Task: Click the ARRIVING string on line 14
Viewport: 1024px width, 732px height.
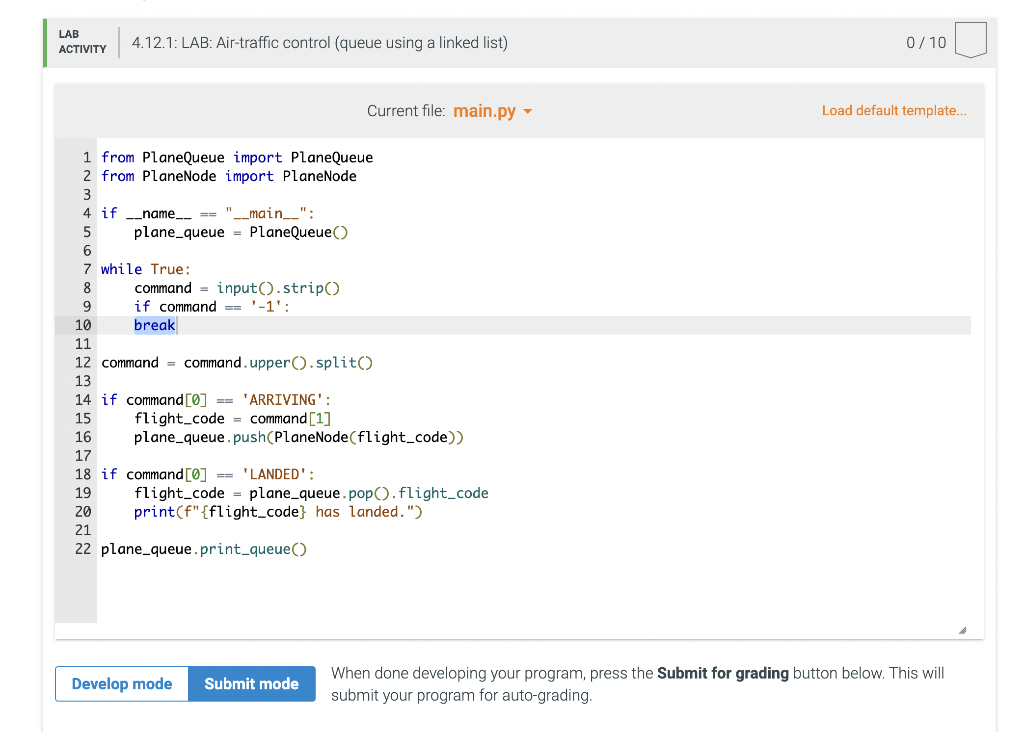Action: [283, 399]
